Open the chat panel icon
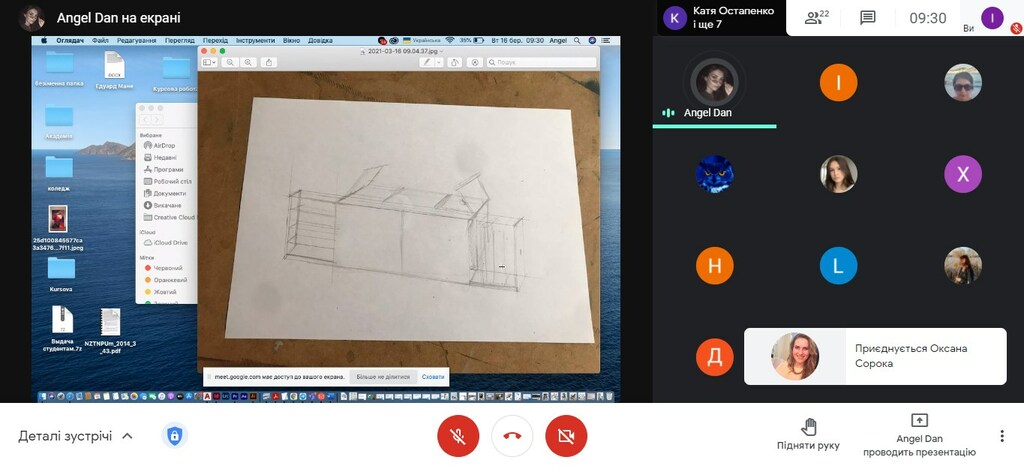 click(867, 18)
